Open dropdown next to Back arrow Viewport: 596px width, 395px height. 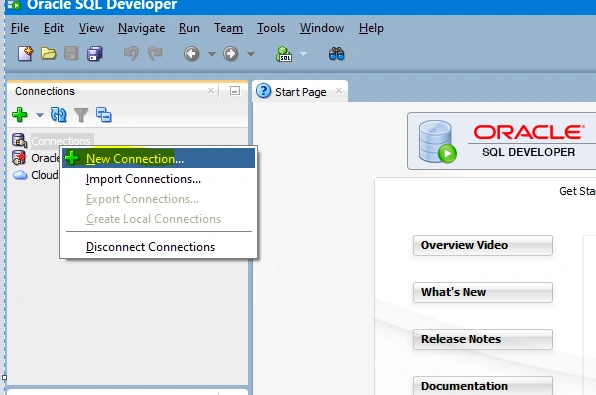click(212, 54)
